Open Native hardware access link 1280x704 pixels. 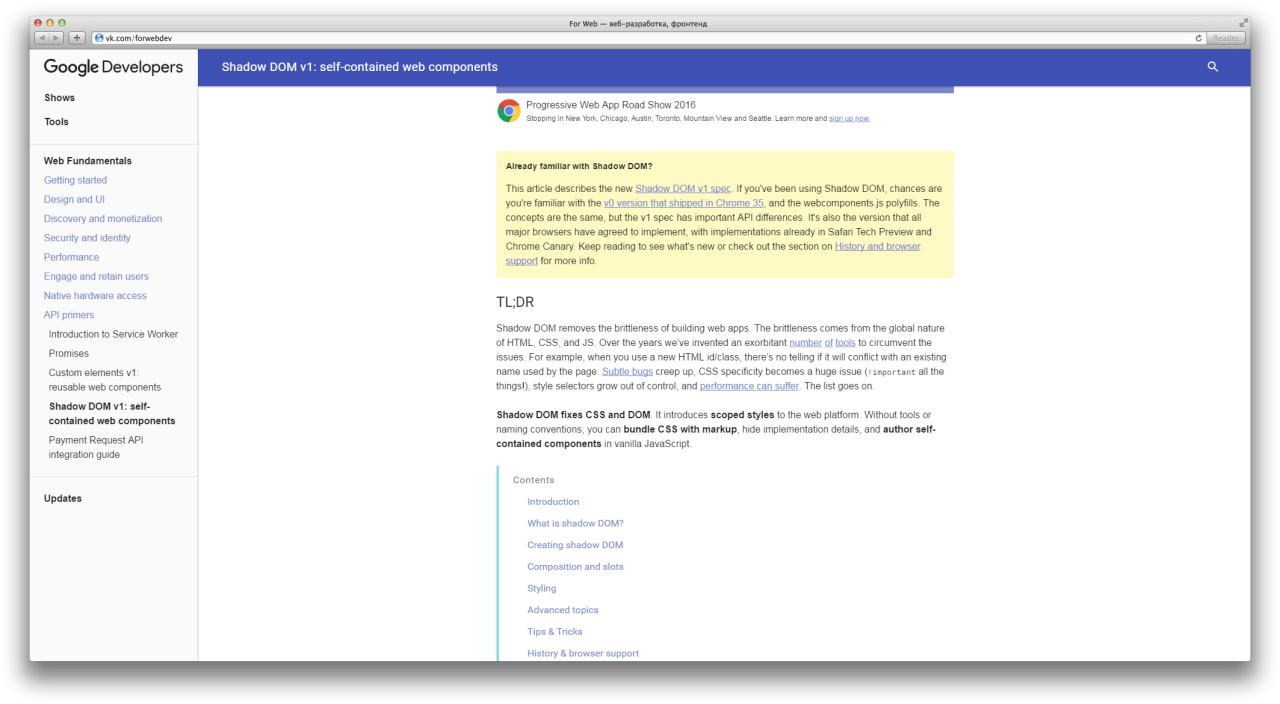click(95, 295)
